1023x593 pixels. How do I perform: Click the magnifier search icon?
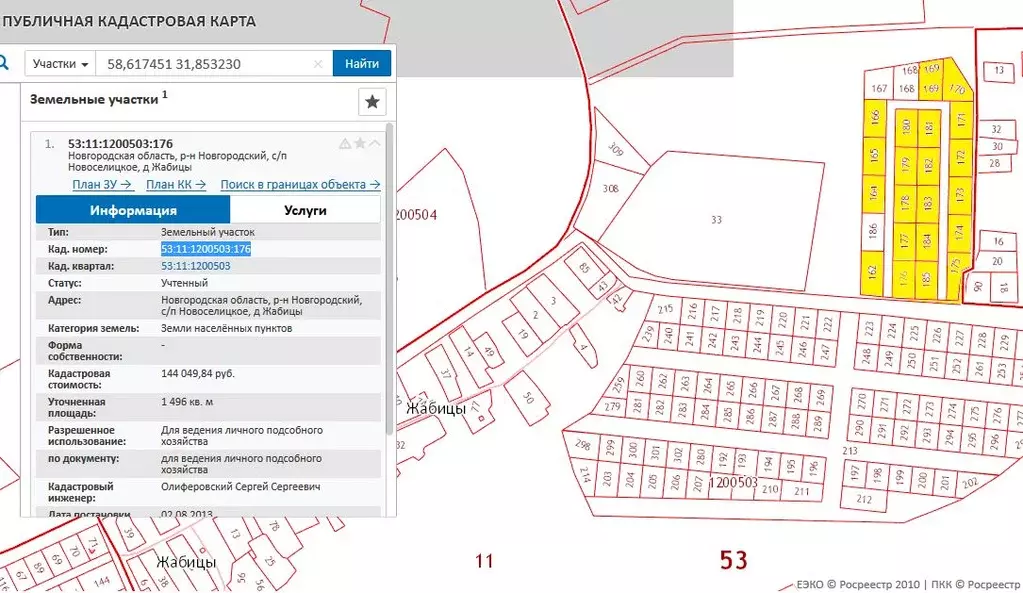[x=4, y=63]
